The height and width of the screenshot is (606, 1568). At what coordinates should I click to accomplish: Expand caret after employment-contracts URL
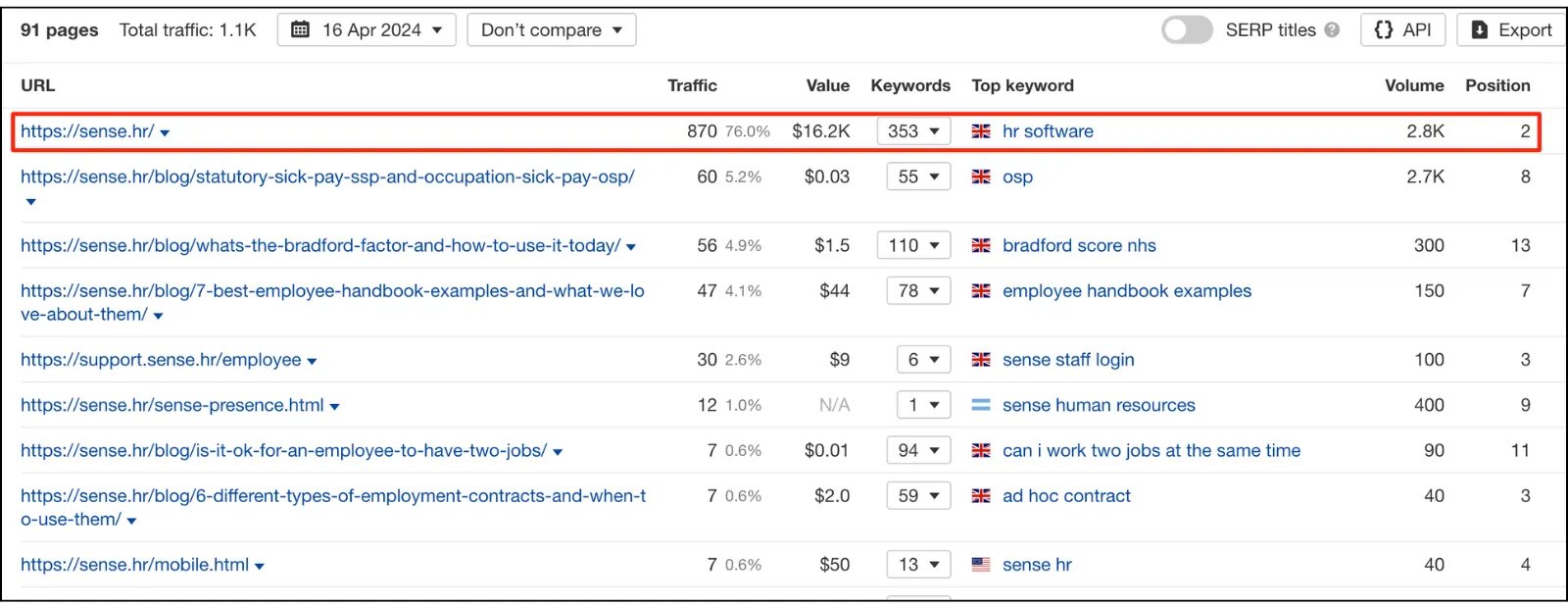[131, 522]
